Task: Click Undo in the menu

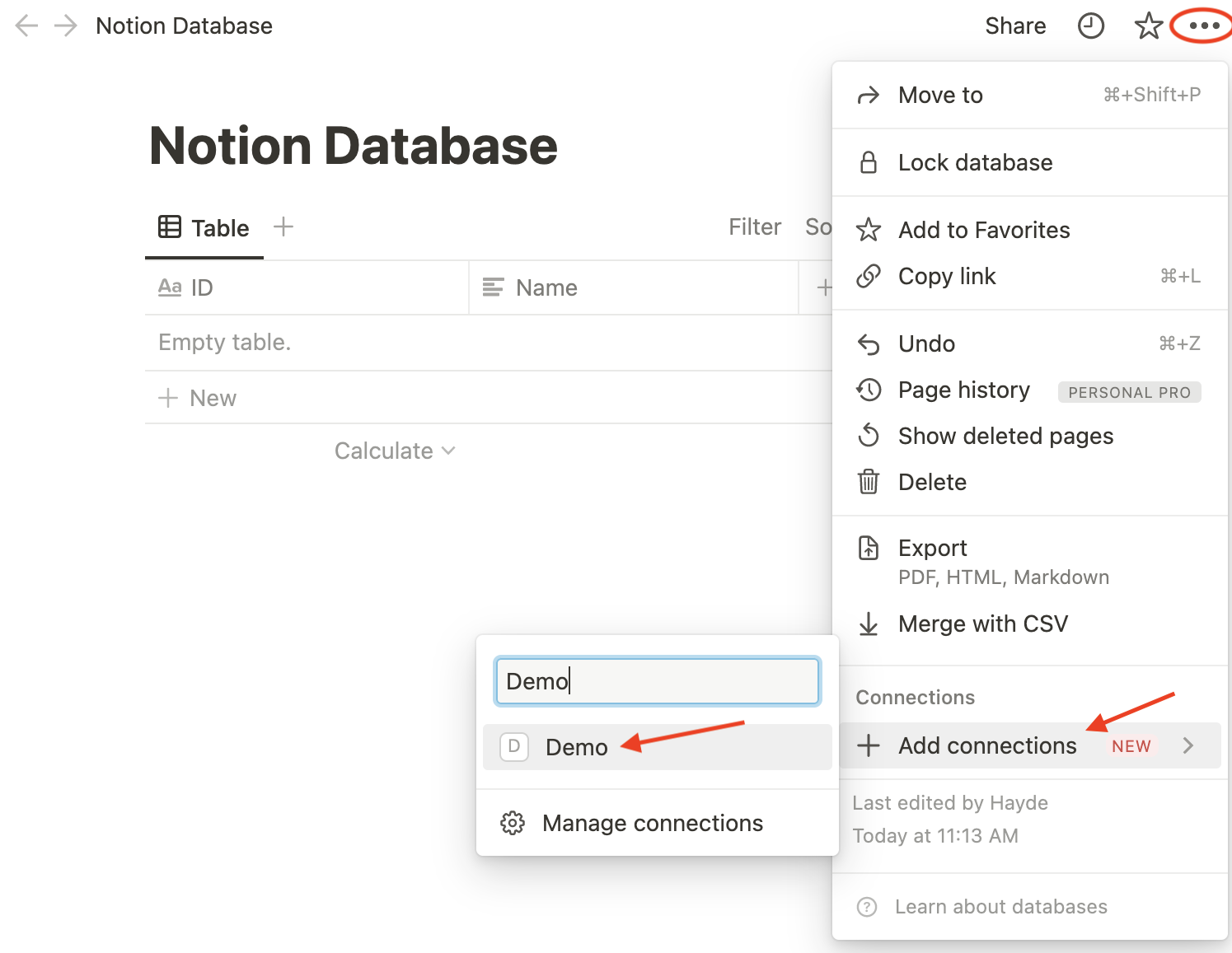Action: [x=1029, y=343]
